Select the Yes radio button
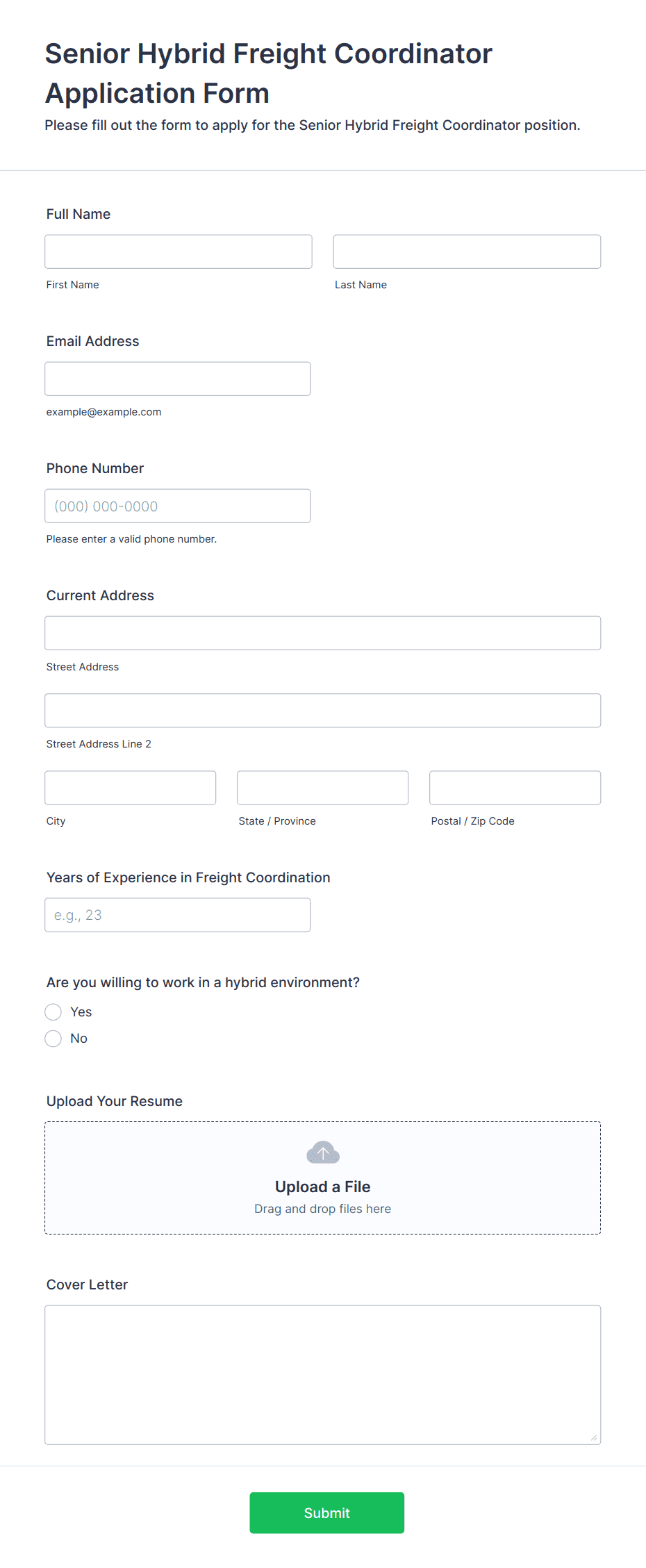Image resolution: width=646 pixels, height=1568 pixels. tap(53, 1012)
